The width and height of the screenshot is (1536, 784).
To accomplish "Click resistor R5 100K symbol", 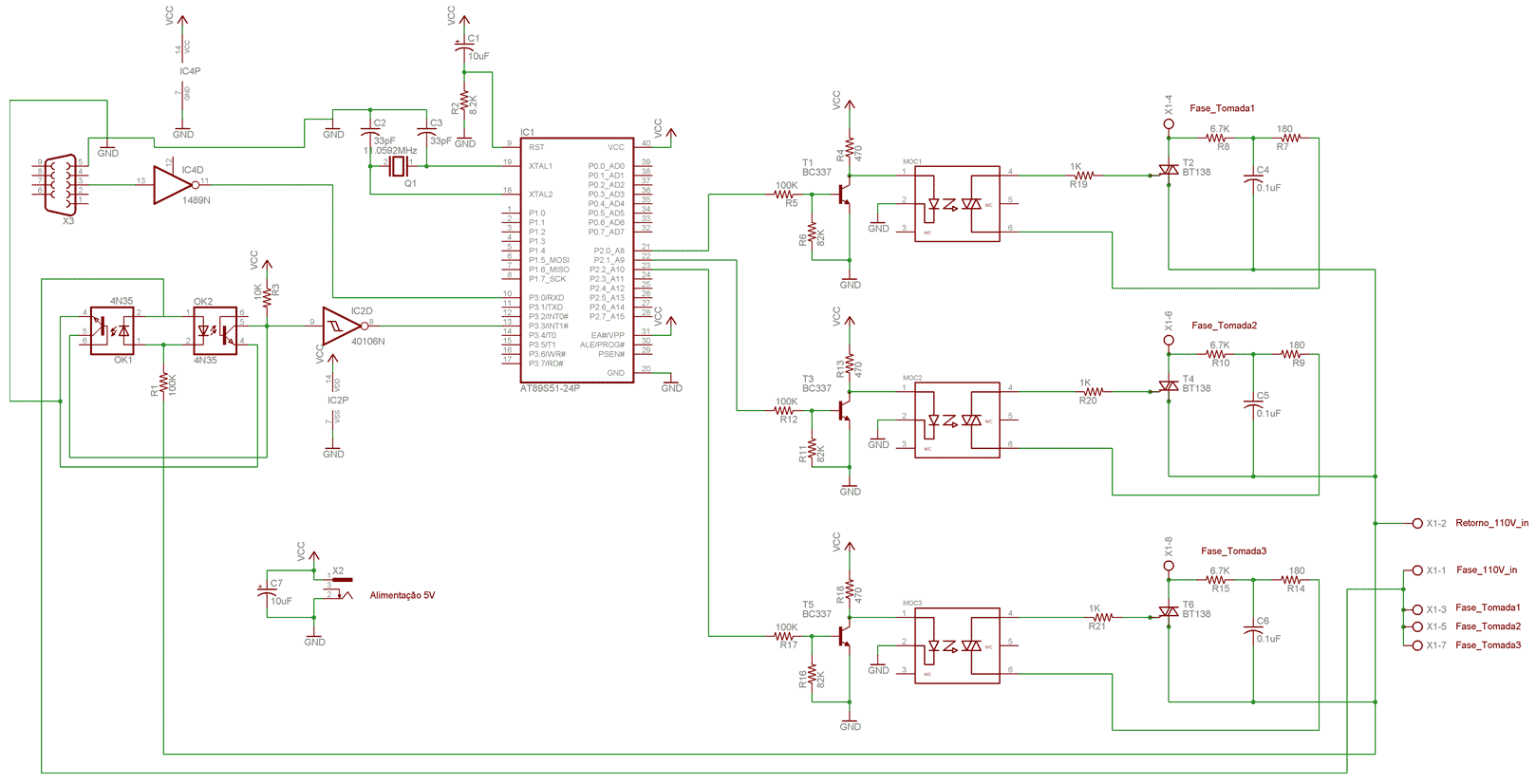I will coord(785,195).
